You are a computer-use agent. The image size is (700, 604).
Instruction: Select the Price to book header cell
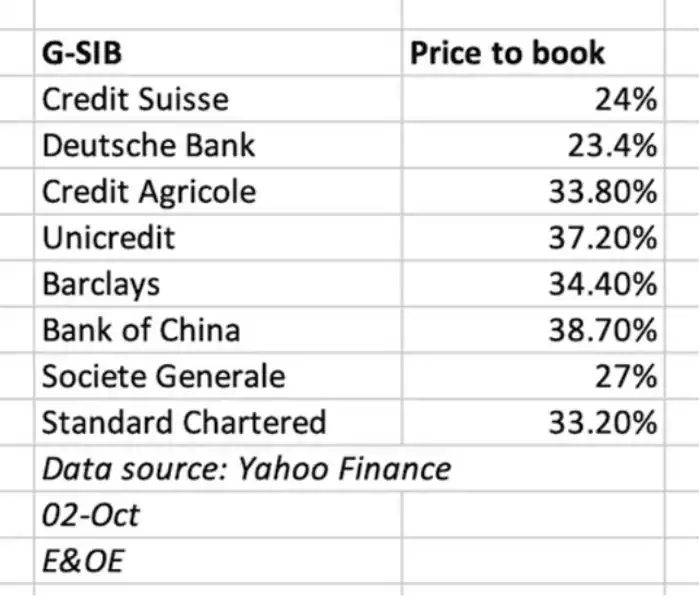[533, 53]
